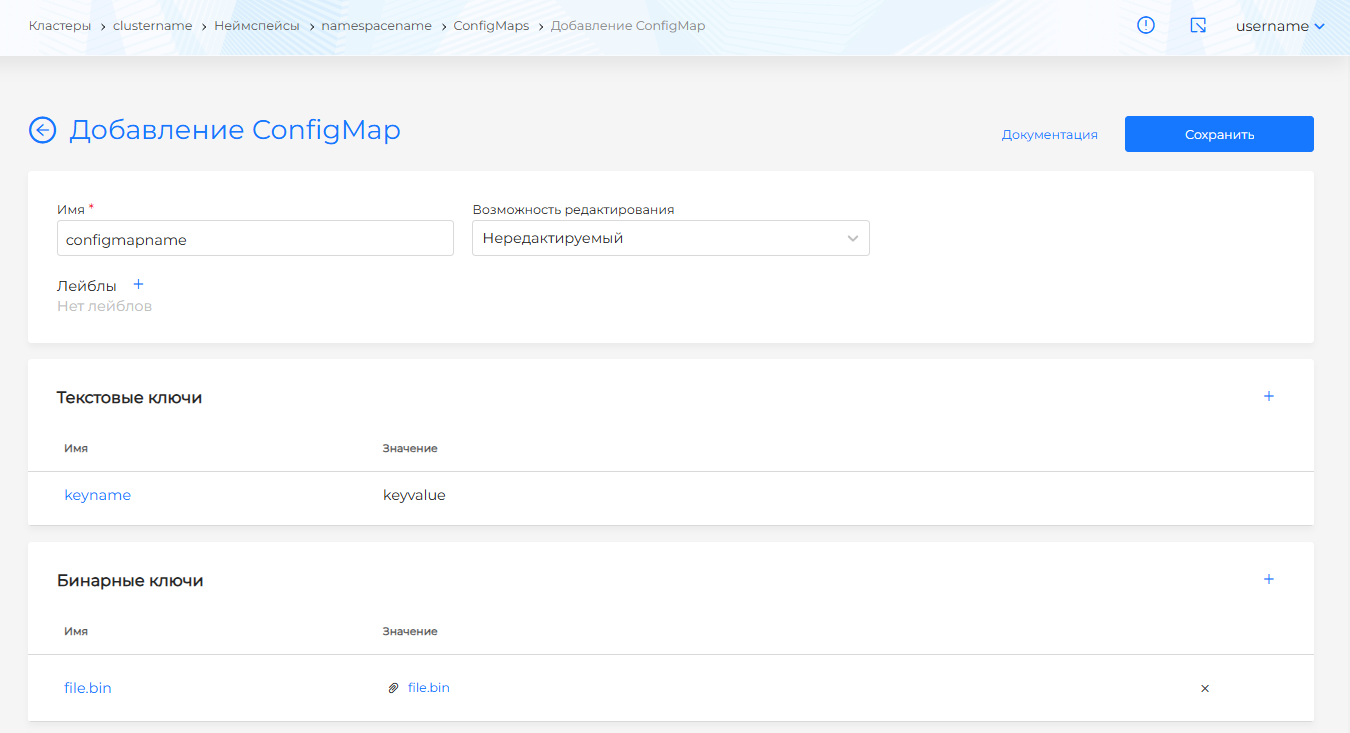The width and height of the screenshot is (1350, 733).
Task: Click the file.bin attachment value link
Action: 429,688
